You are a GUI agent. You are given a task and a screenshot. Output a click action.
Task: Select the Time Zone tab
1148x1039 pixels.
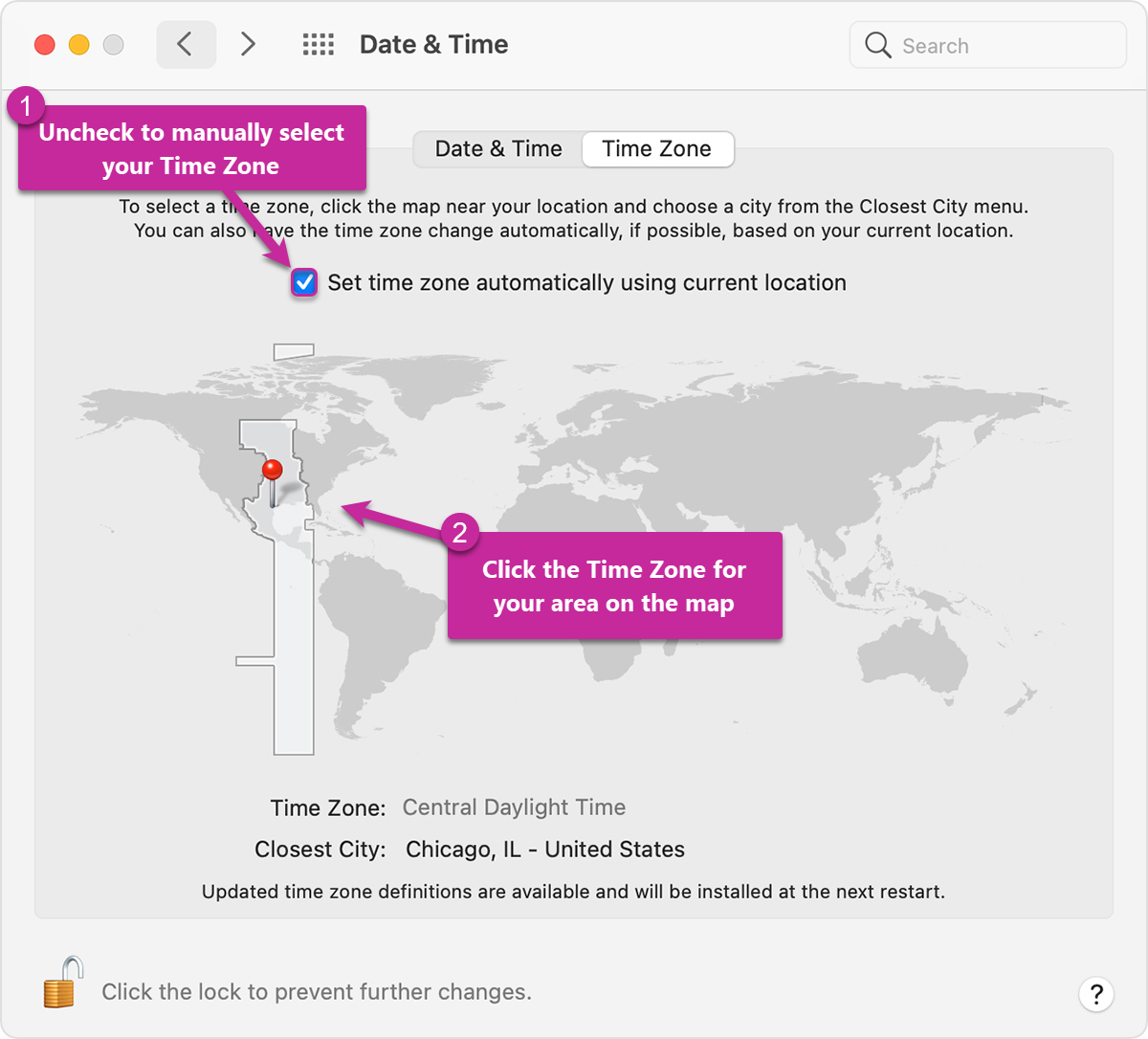(657, 149)
